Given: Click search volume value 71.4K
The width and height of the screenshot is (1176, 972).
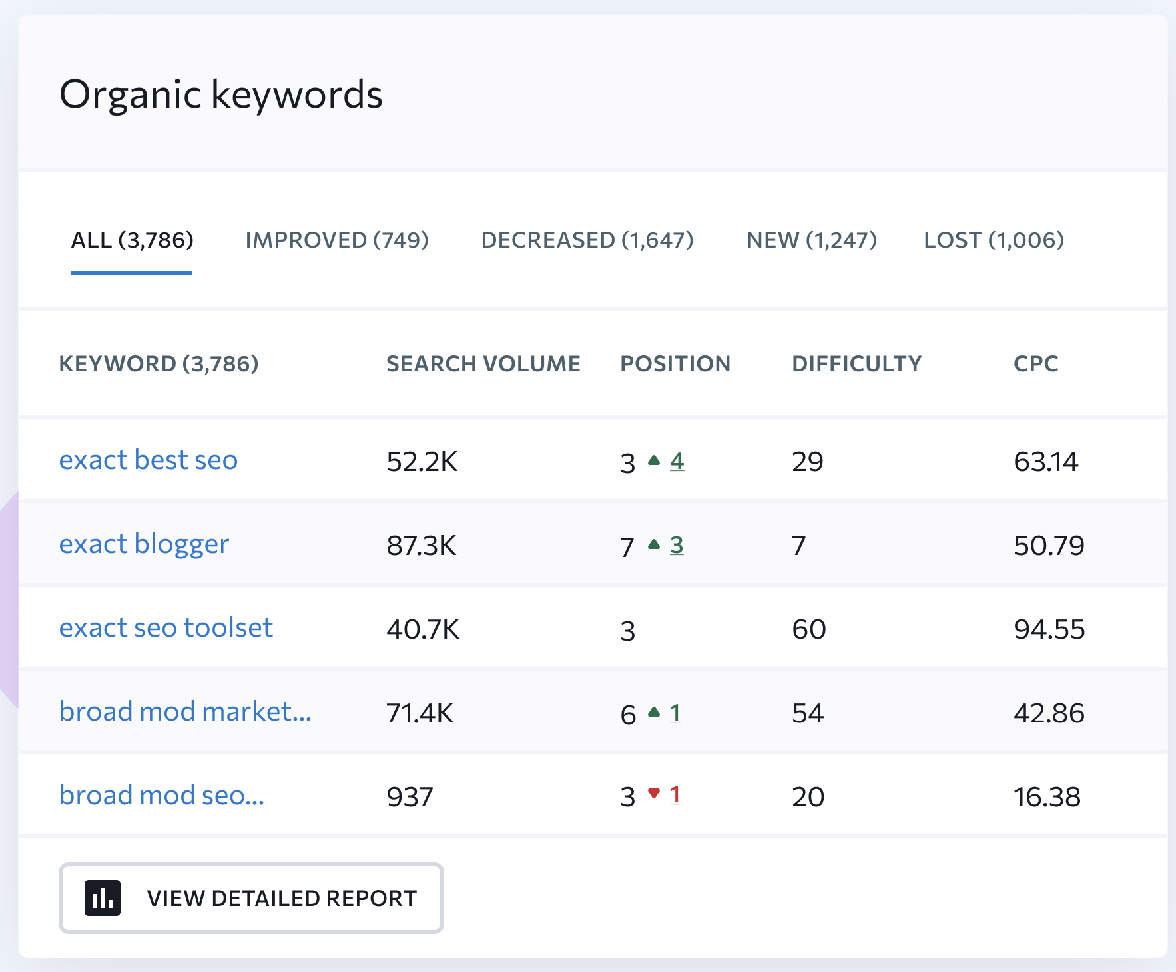Looking at the screenshot, I should [419, 712].
